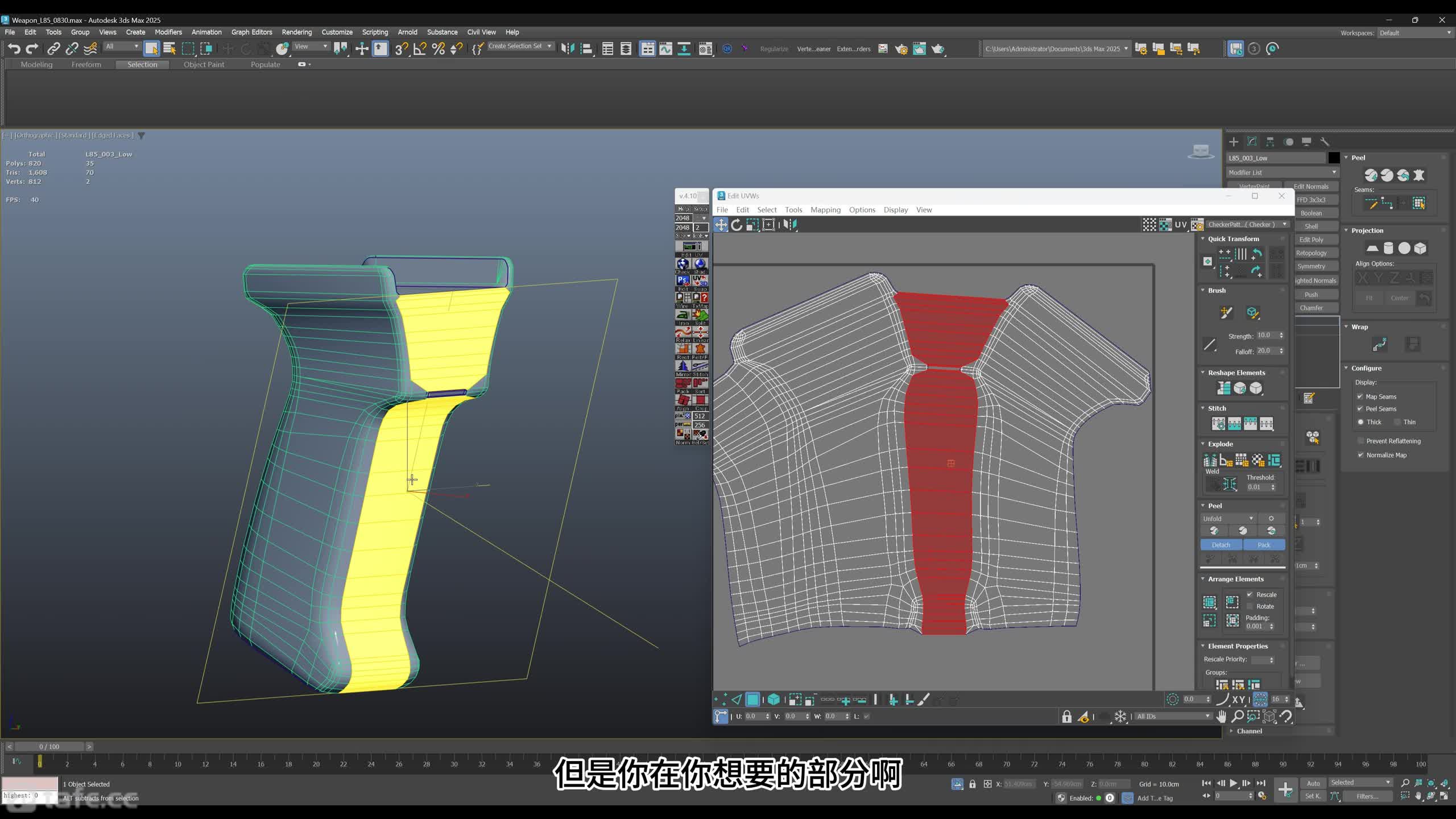Activate the Select Object tool
Screen dimensions: 1456x819
[x=151, y=49]
